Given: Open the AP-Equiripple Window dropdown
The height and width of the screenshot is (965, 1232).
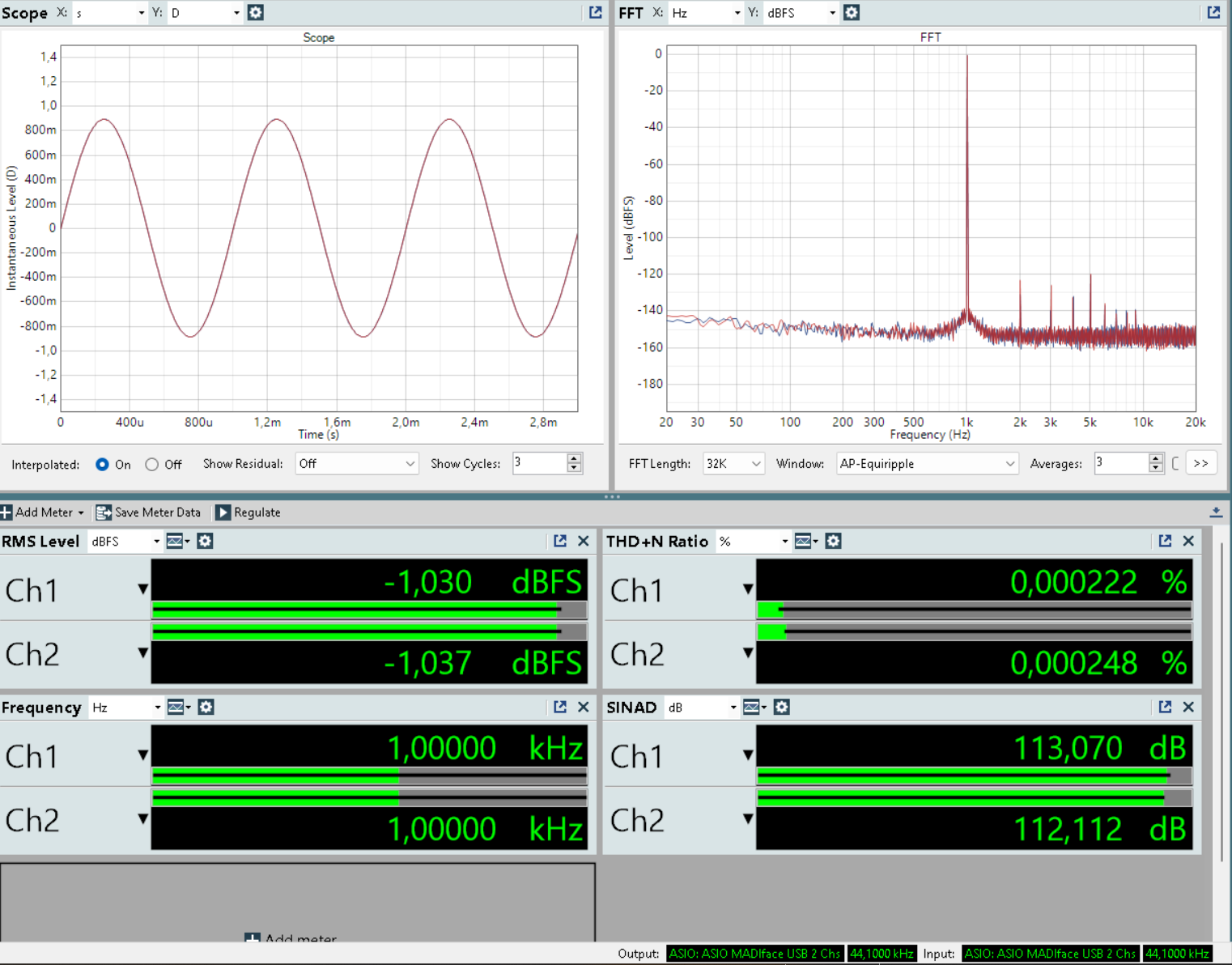Looking at the screenshot, I should tap(927, 463).
